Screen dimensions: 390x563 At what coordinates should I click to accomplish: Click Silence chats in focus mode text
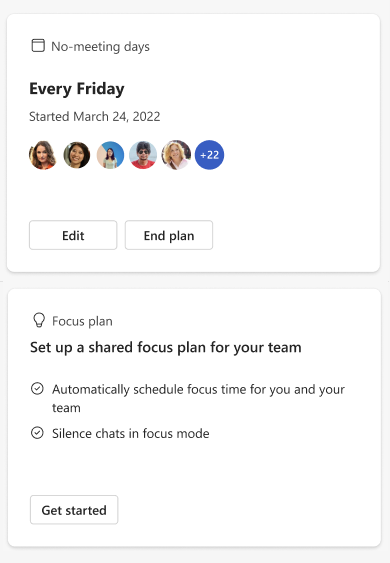coord(131,433)
